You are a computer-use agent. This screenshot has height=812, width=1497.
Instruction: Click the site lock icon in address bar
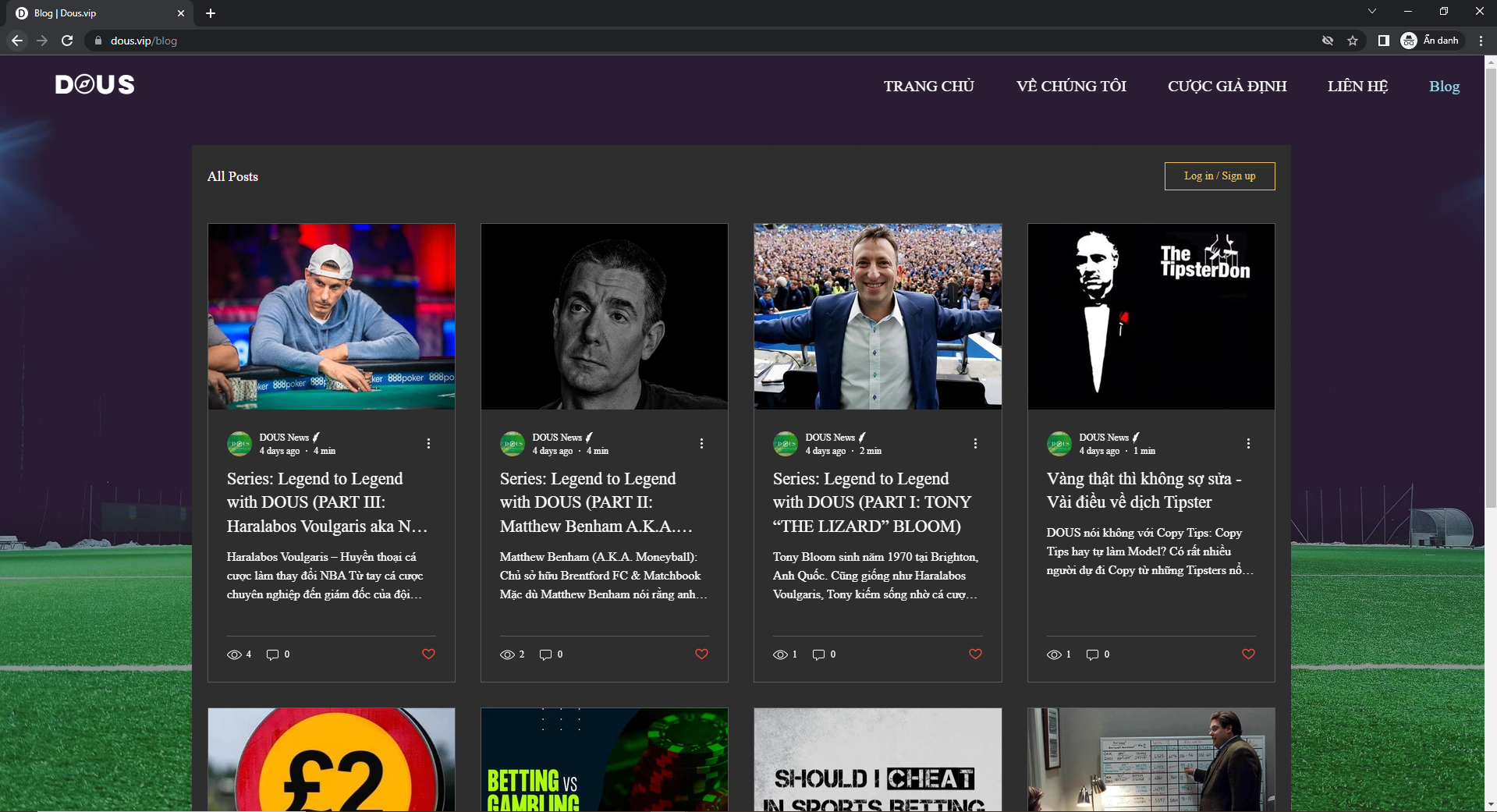(x=98, y=41)
